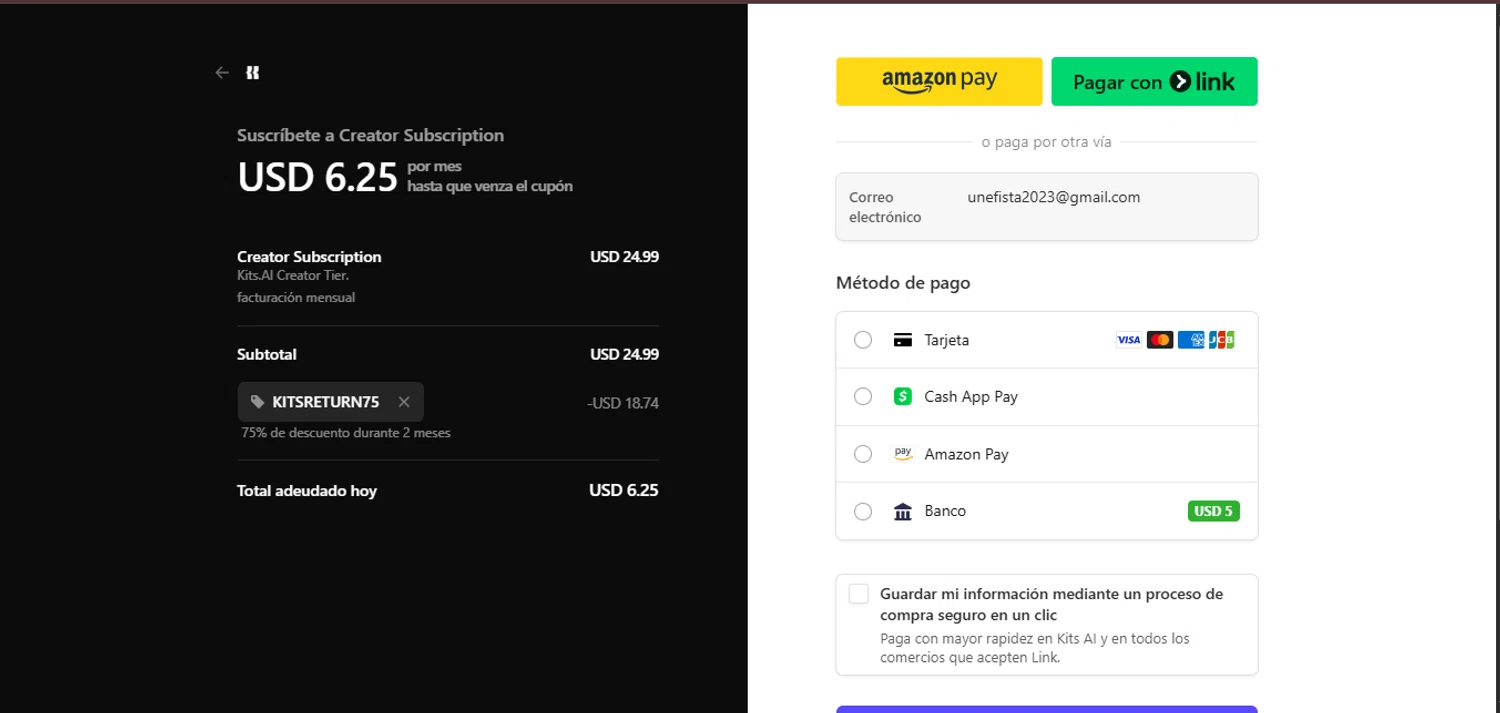Click the Banco label text
The height and width of the screenshot is (713, 1500).
(945, 511)
